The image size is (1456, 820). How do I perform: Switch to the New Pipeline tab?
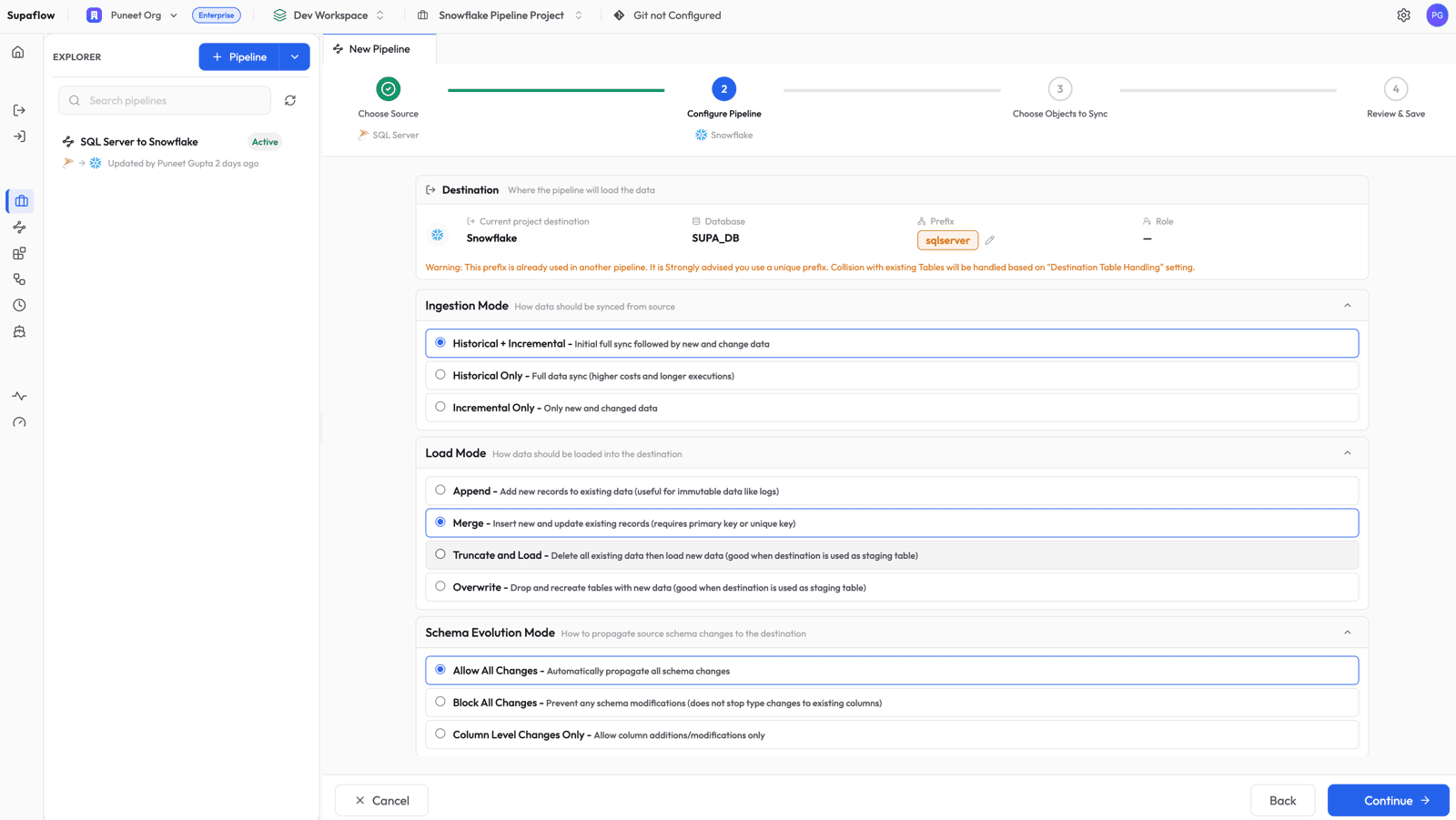click(x=379, y=48)
